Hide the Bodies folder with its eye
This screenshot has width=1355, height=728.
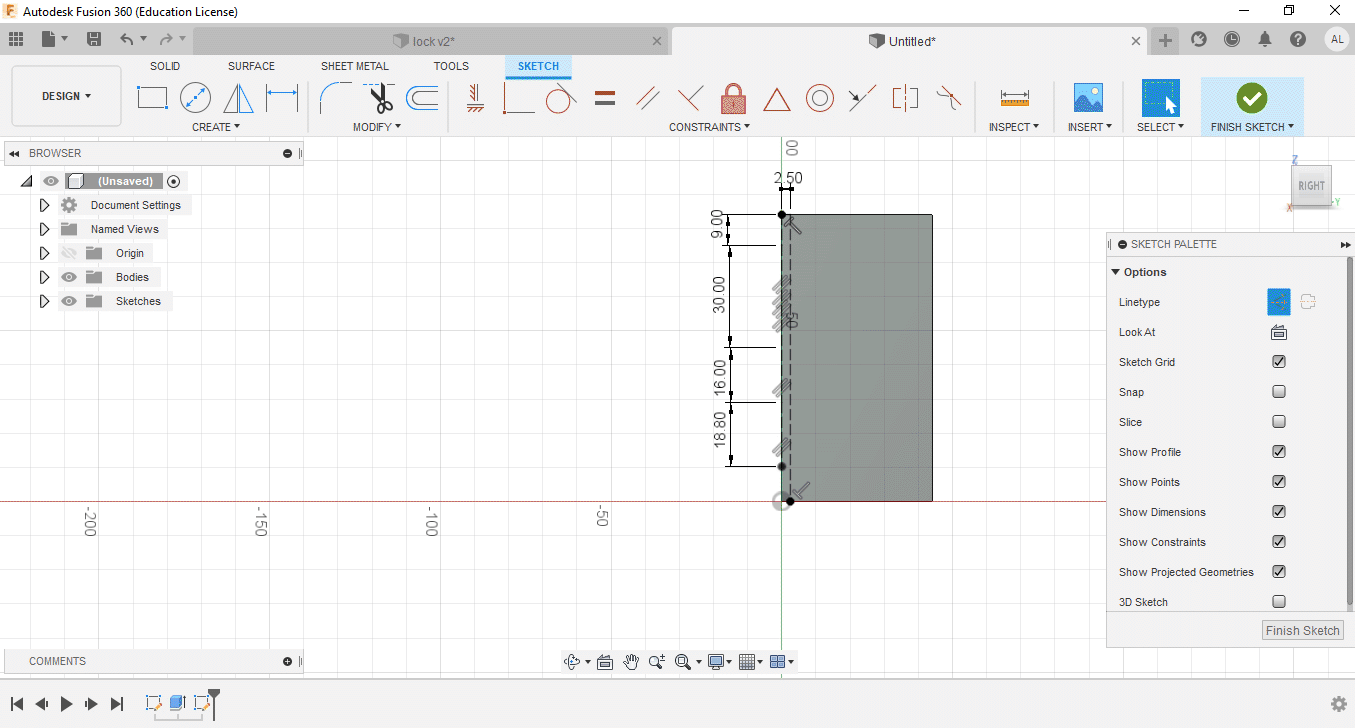(69, 277)
